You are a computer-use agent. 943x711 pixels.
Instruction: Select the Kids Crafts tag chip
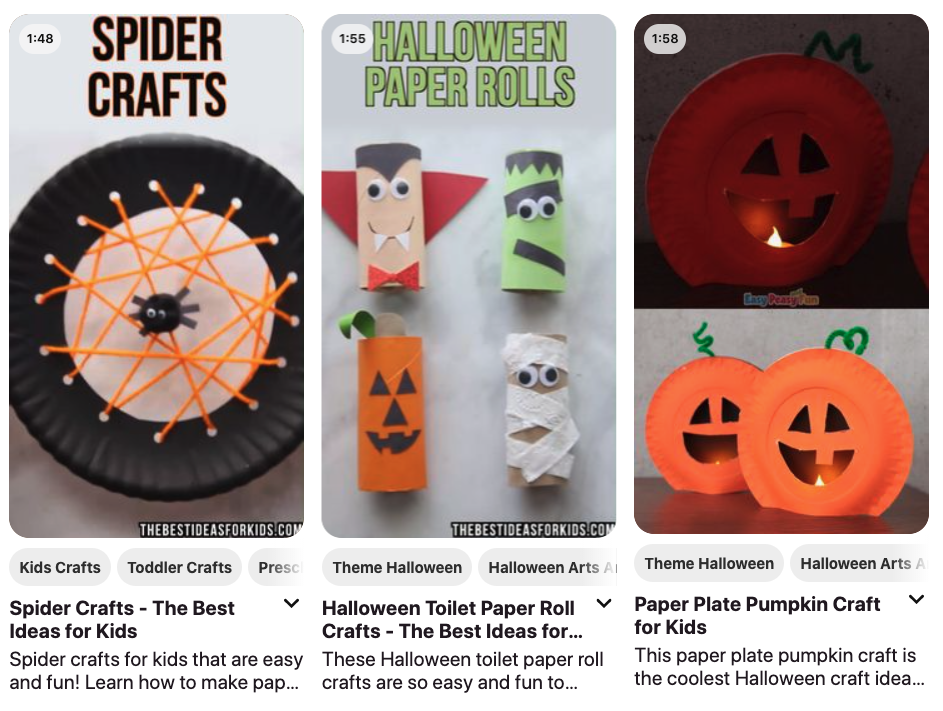pos(60,567)
